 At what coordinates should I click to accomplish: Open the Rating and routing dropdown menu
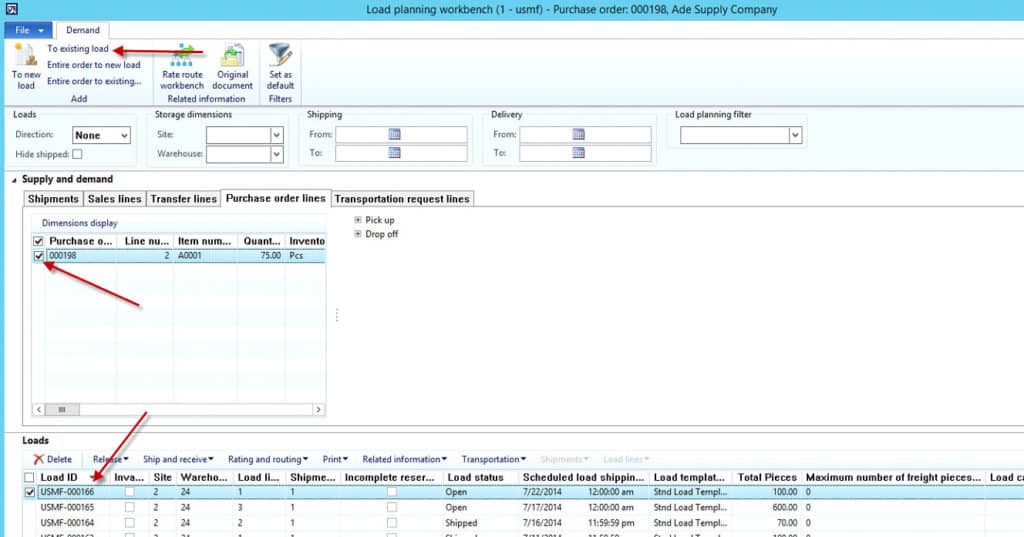click(268, 459)
